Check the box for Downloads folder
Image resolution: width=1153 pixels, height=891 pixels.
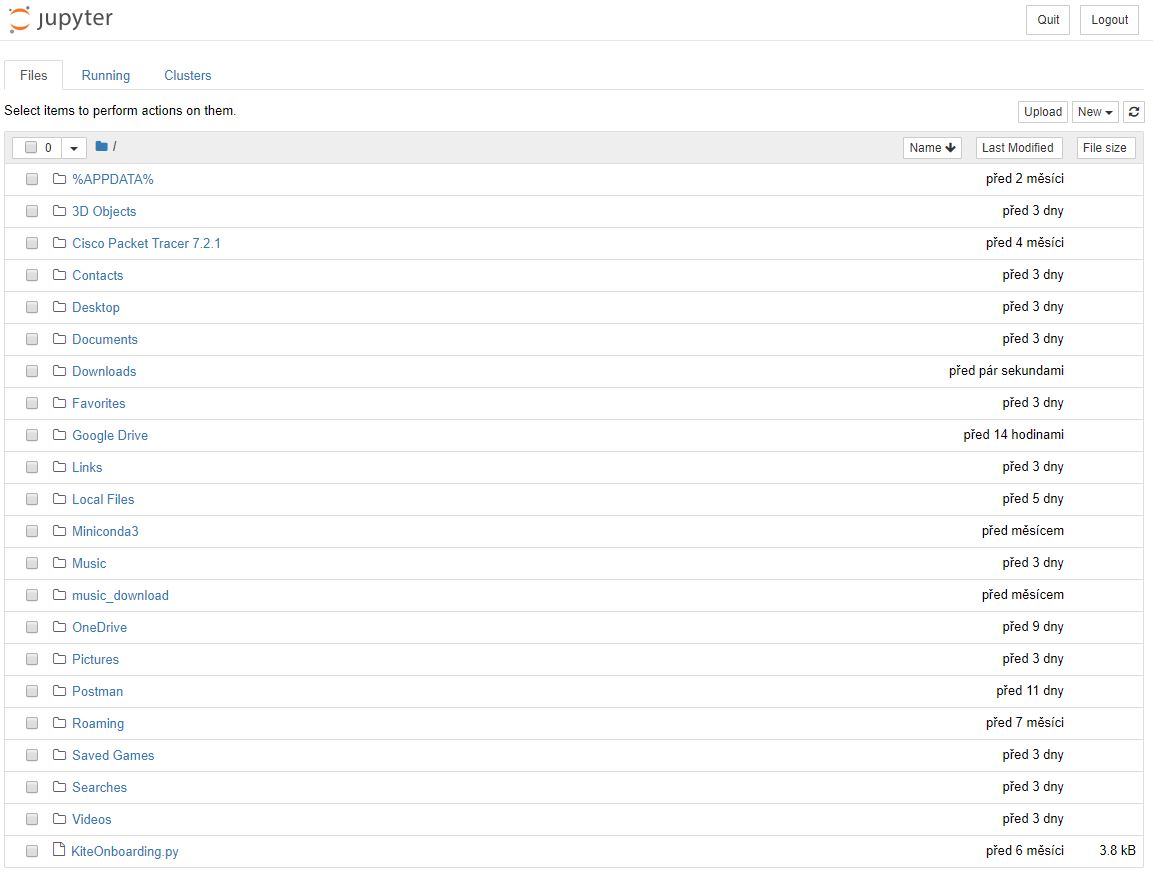32,371
